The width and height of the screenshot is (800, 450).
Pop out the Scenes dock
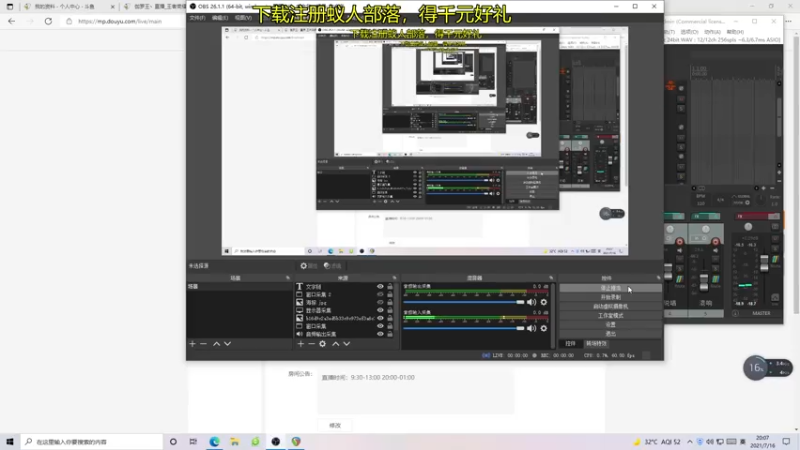[288, 278]
